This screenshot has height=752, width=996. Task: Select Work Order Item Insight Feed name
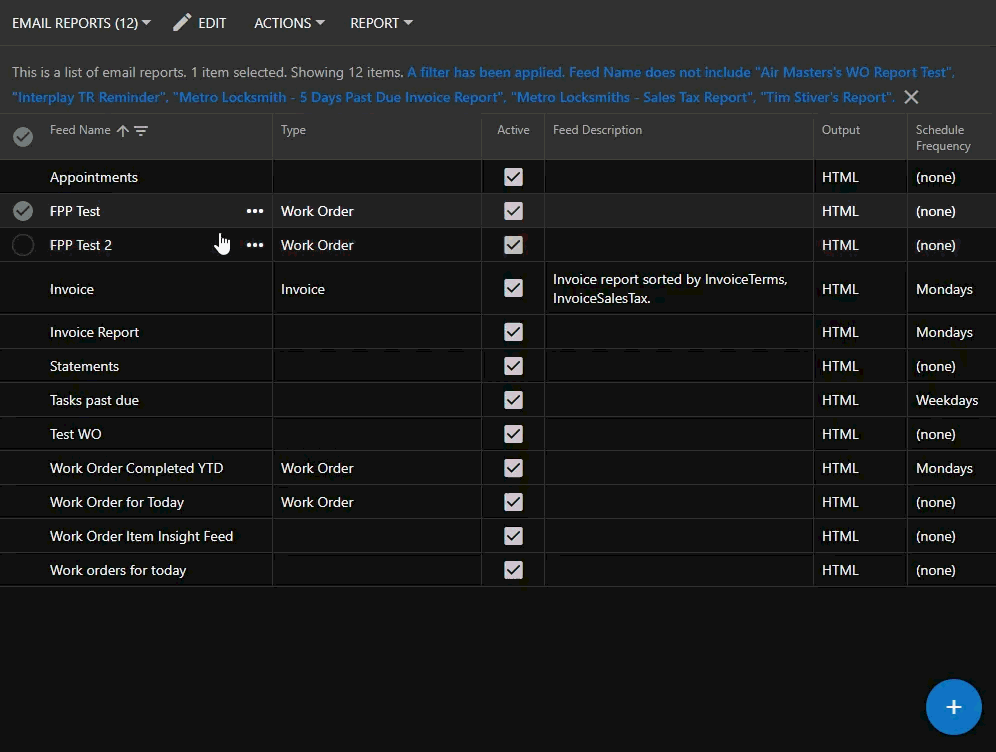[142, 536]
